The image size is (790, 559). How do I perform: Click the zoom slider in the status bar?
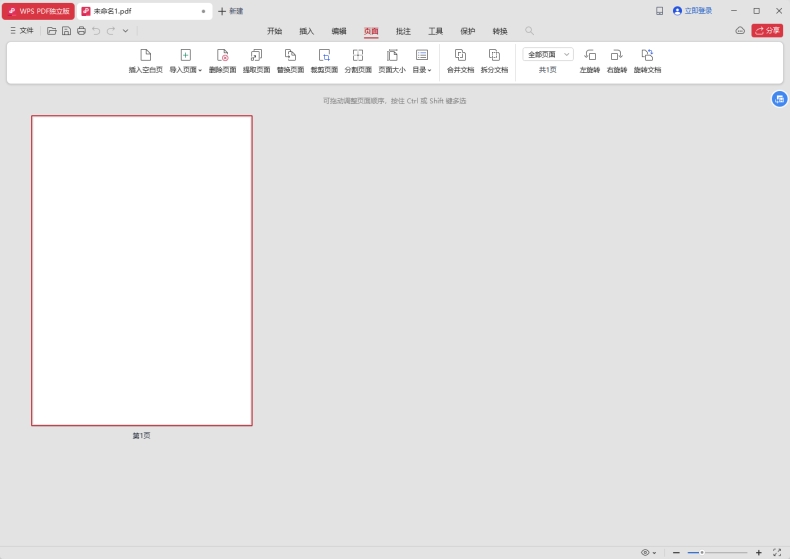point(716,552)
